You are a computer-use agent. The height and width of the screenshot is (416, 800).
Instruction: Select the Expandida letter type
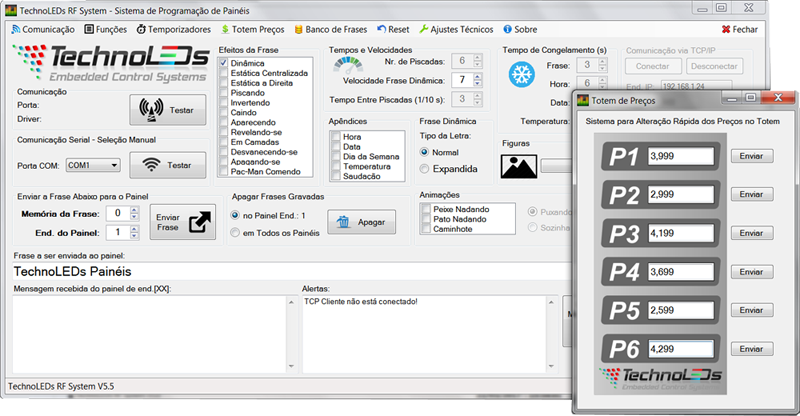tap(424, 168)
